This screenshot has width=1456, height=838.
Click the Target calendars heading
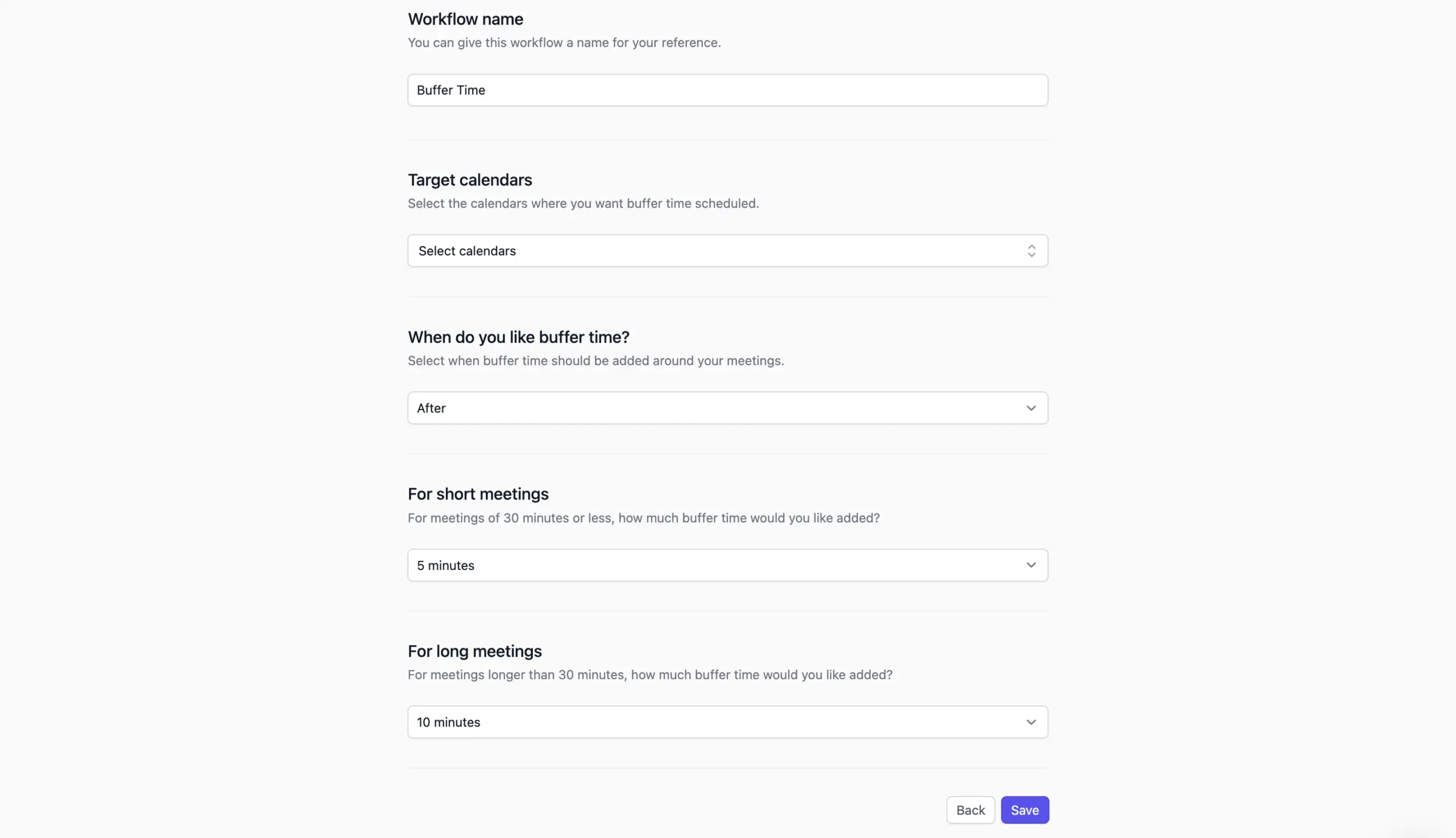point(469,180)
